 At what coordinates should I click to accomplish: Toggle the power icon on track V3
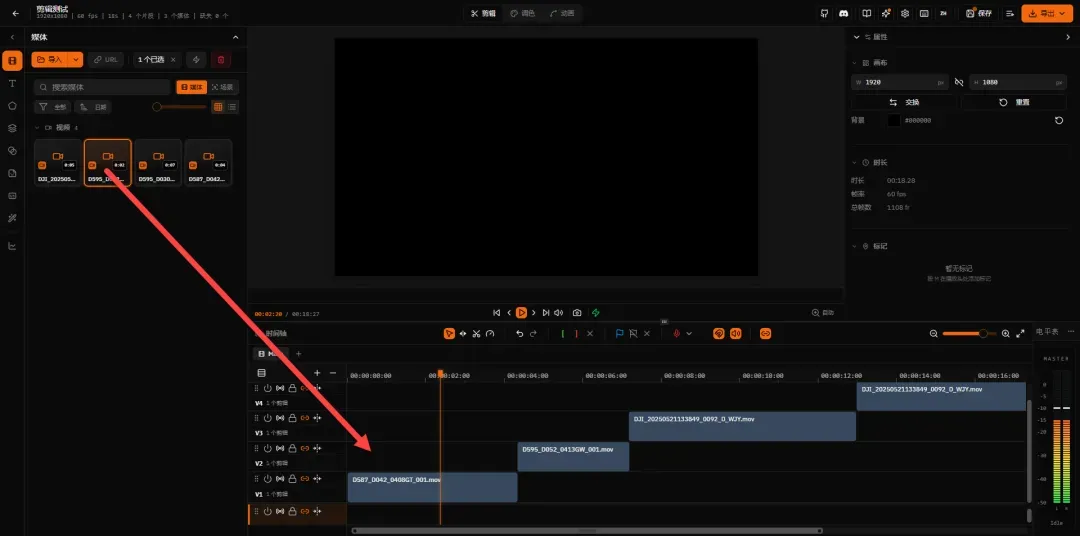click(268, 418)
